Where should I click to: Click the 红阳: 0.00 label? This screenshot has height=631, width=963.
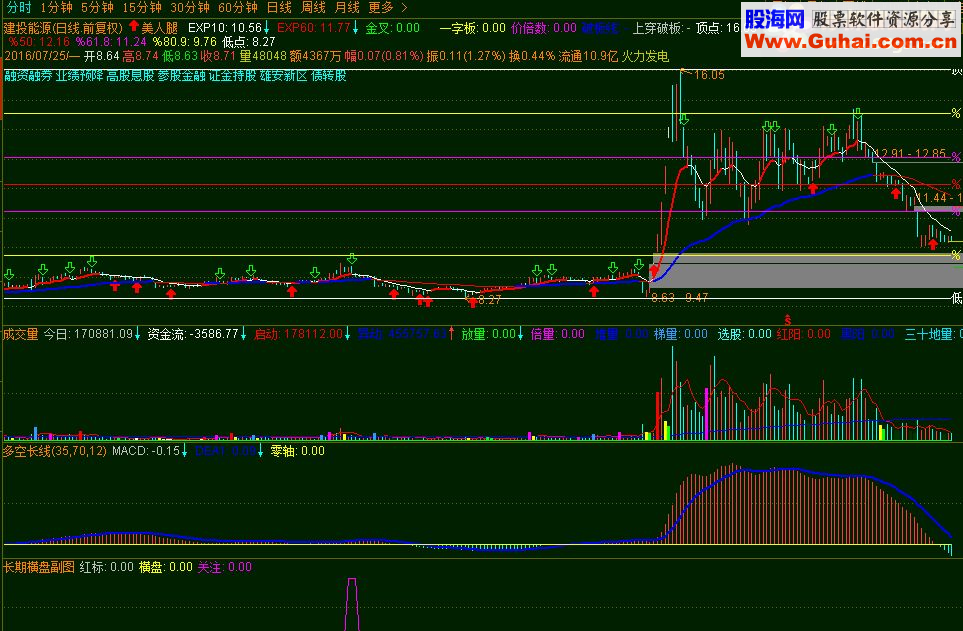(x=803, y=334)
